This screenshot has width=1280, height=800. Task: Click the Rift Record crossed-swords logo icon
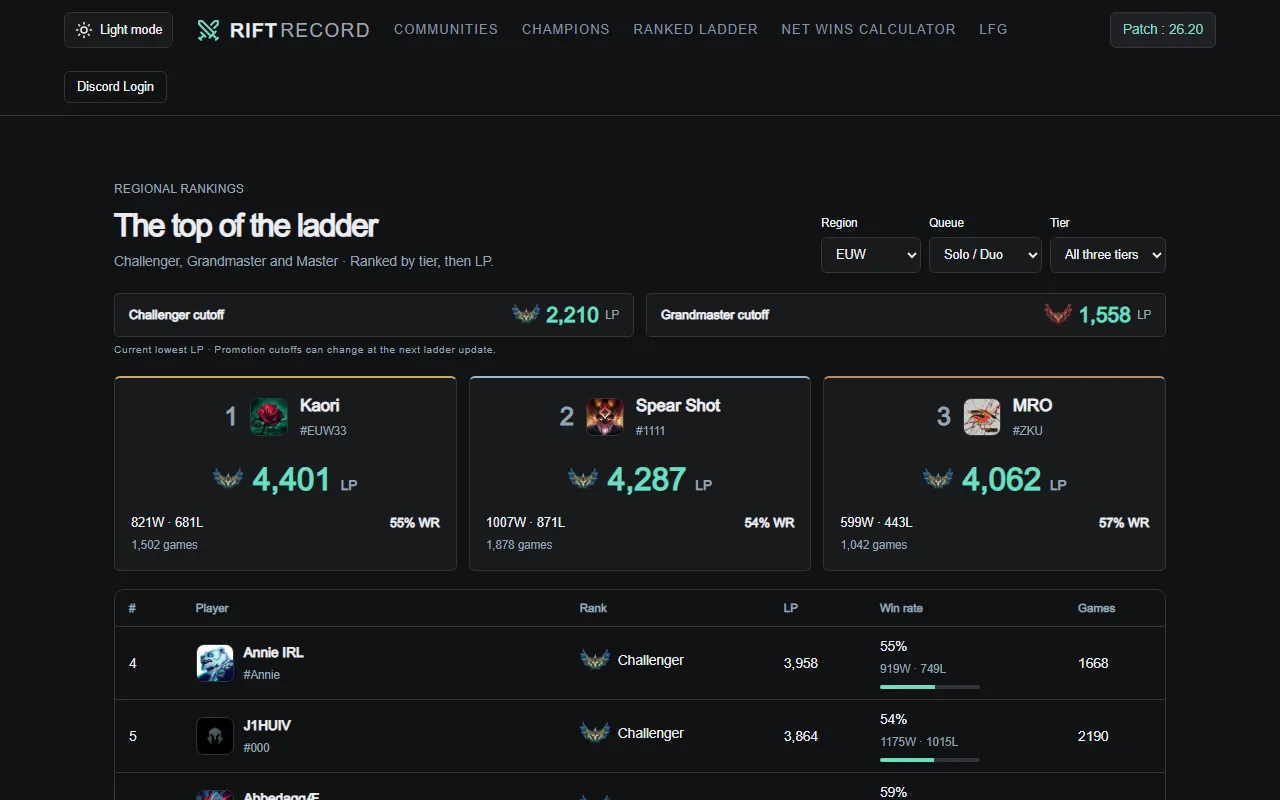[x=208, y=30]
